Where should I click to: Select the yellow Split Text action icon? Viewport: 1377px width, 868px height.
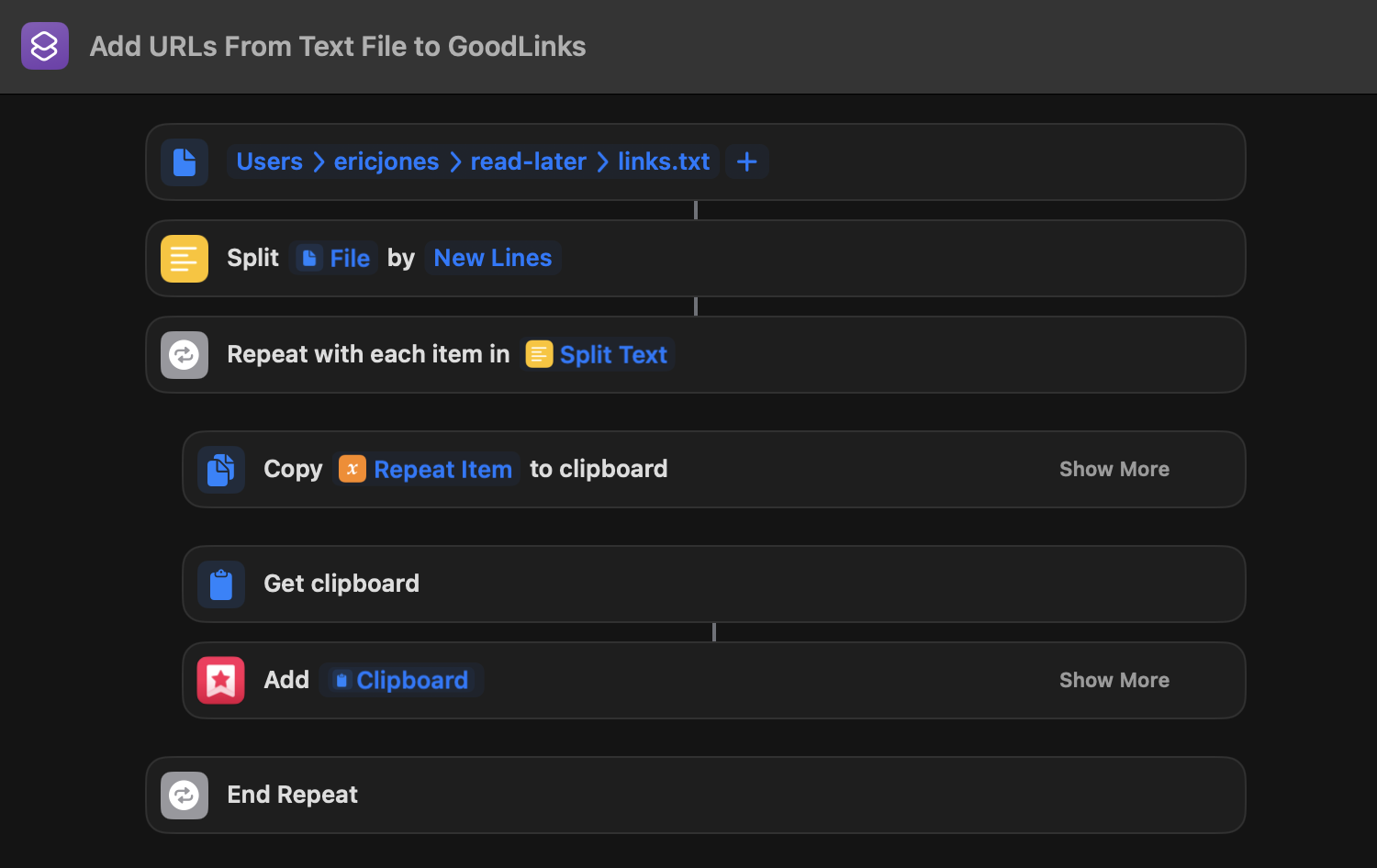coord(184,258)
